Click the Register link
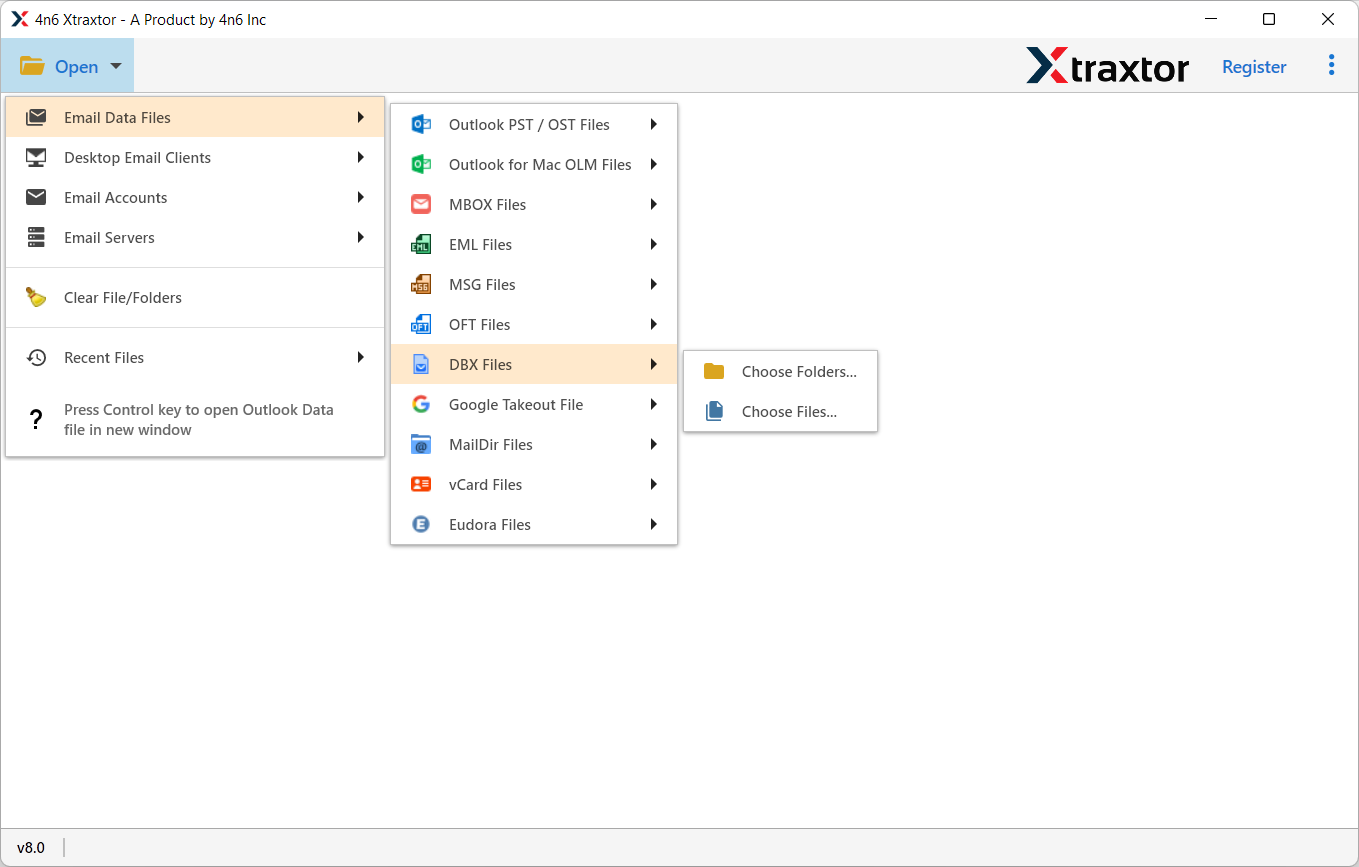This screenshot has width=1359, height=867. click(1254, 66)
